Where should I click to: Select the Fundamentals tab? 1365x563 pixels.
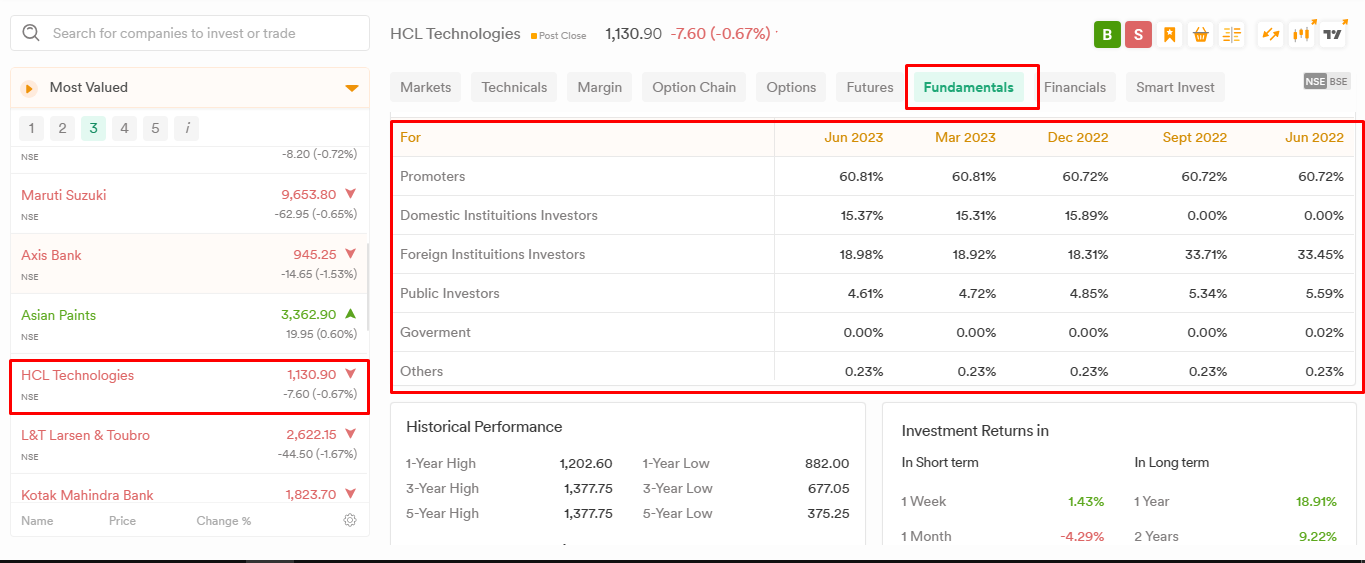[x=968, y=87]
